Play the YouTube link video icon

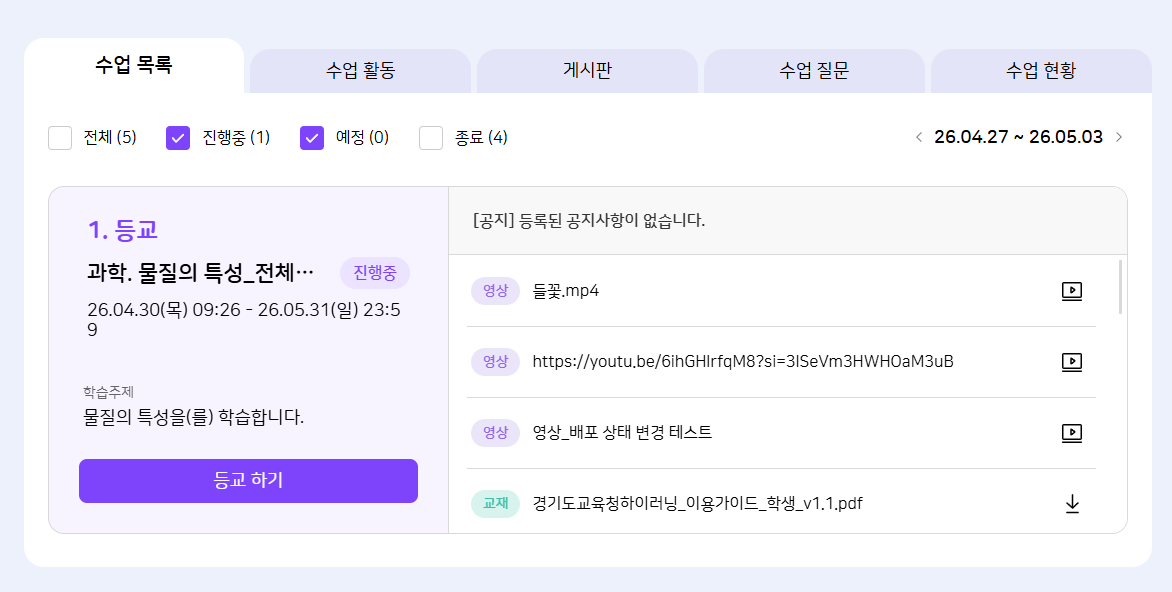pos(1071,362)
